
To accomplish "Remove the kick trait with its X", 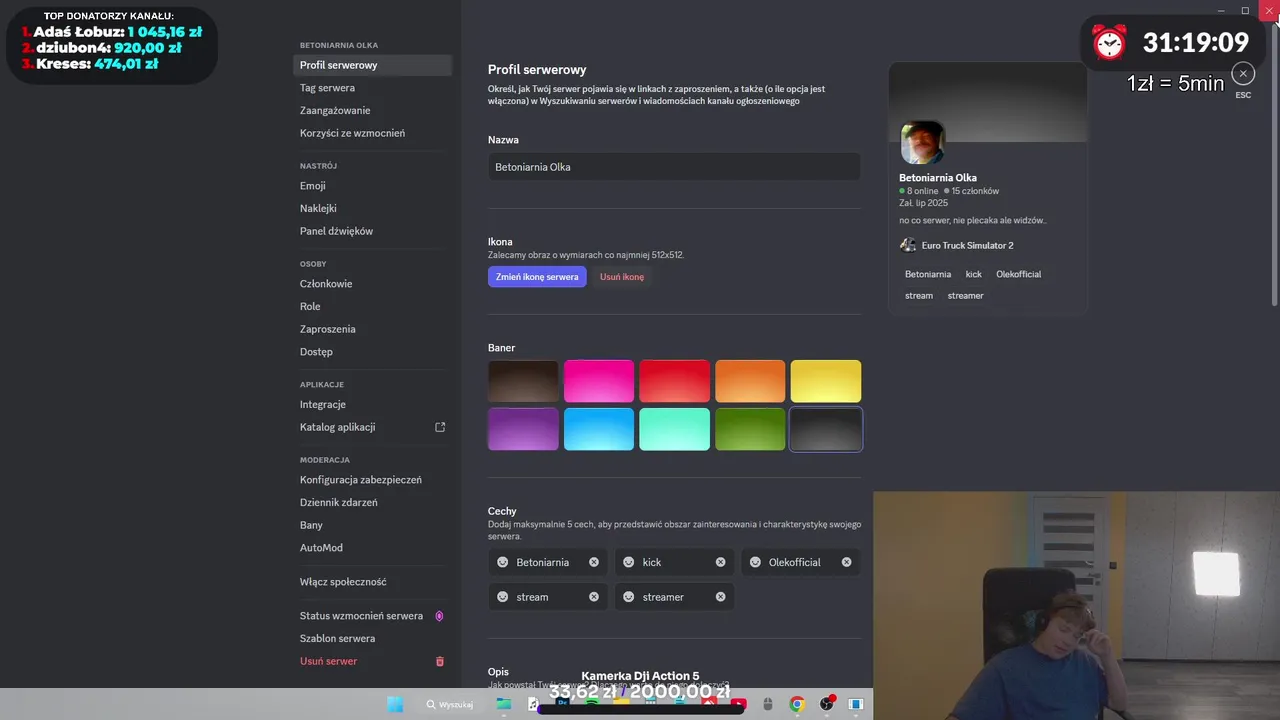I will coord(720,562).
